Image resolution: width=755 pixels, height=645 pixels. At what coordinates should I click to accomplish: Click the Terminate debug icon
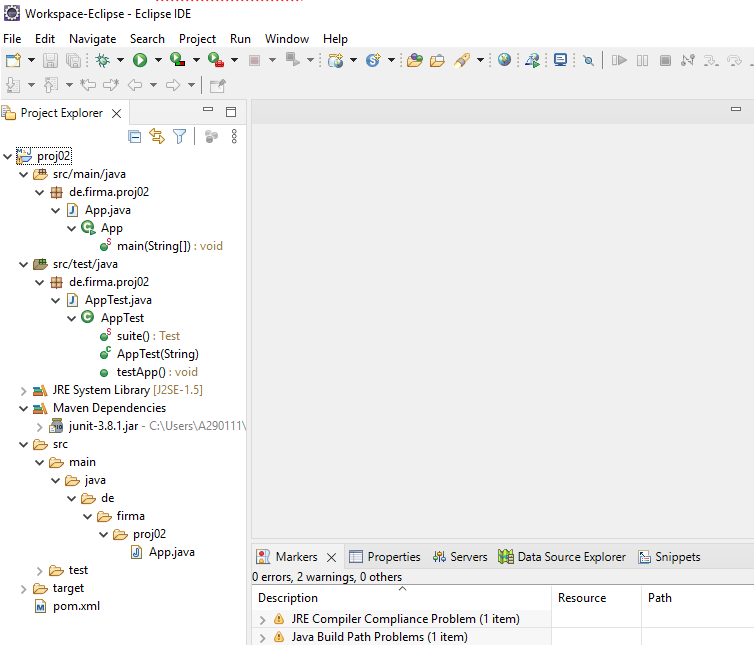[665, 60]
